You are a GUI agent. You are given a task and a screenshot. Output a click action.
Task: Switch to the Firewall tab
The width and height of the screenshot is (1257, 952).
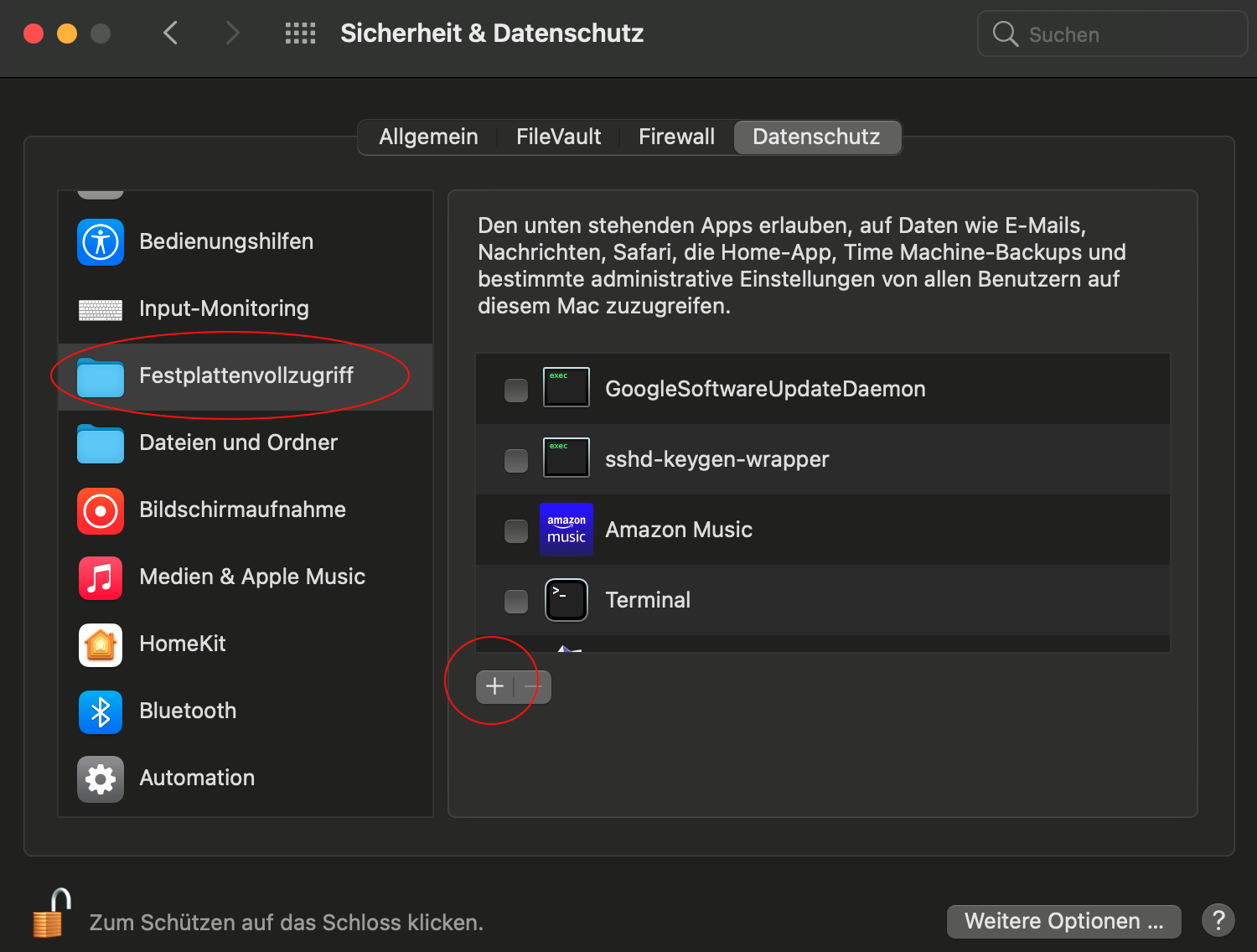point(676,137)
